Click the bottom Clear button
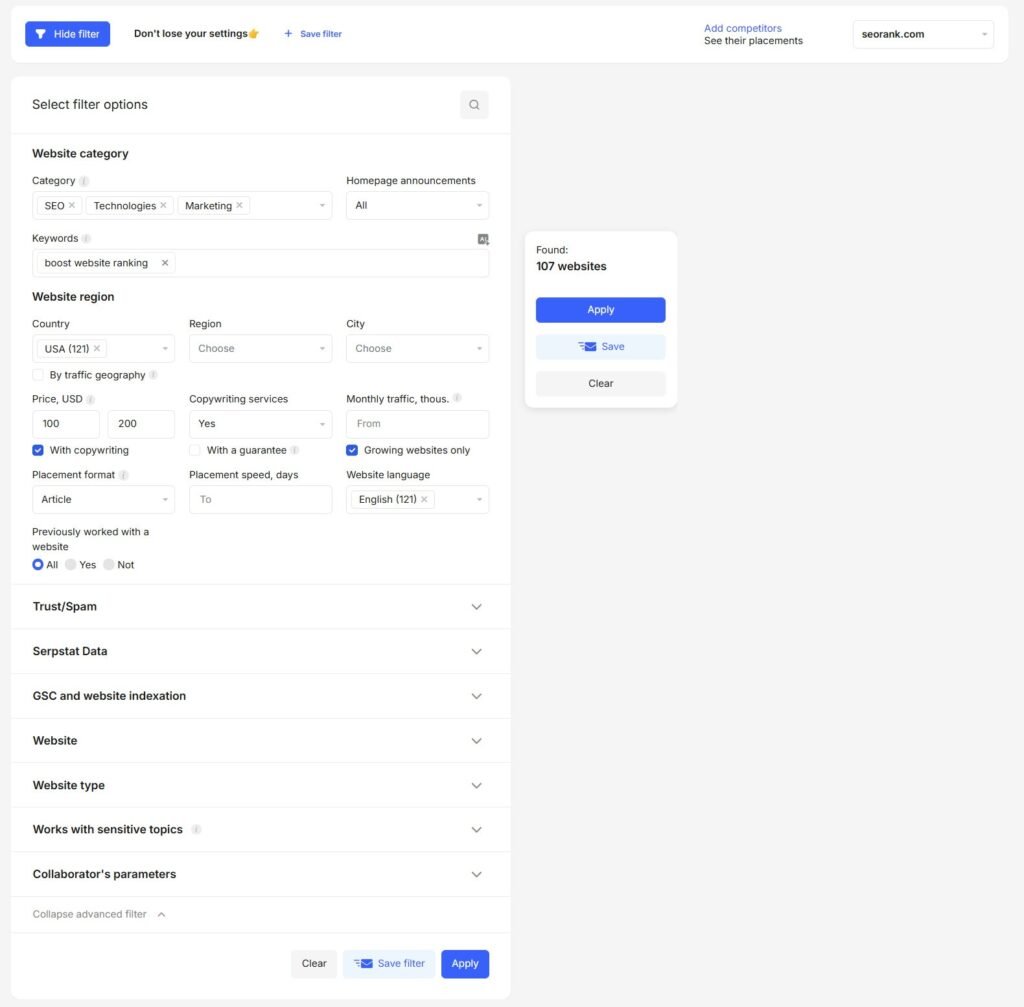The height and width of the screenshot is (1007, 1024). click(x=314, y=964)
